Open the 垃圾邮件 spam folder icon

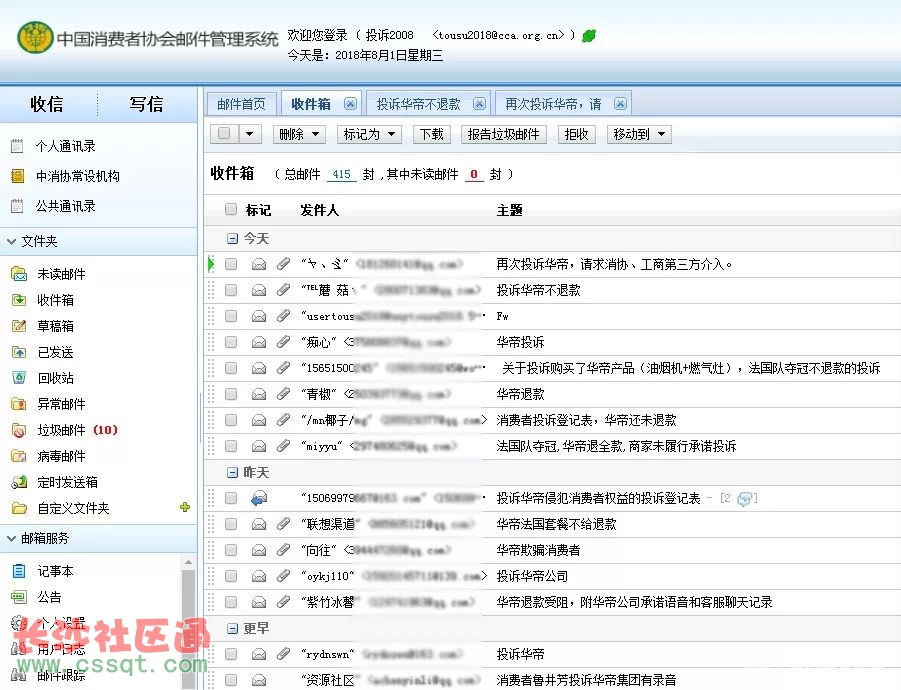coord(19,430)
